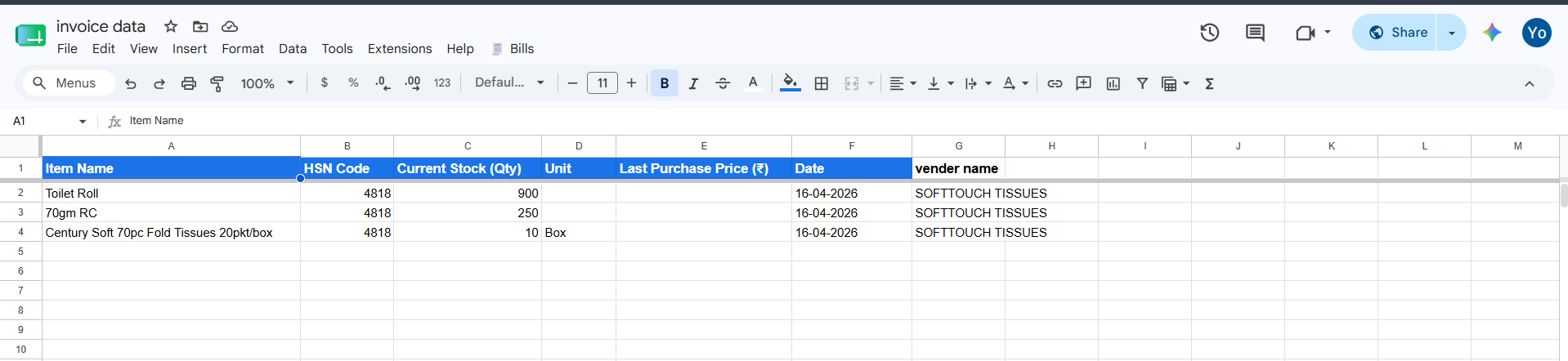Click the font size 11 field

click(x=603, y=83)
